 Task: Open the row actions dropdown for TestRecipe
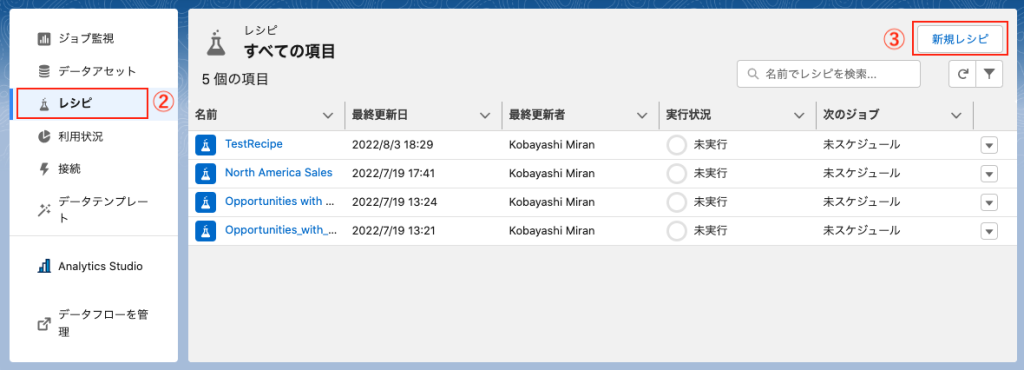(x=989, y=146)
